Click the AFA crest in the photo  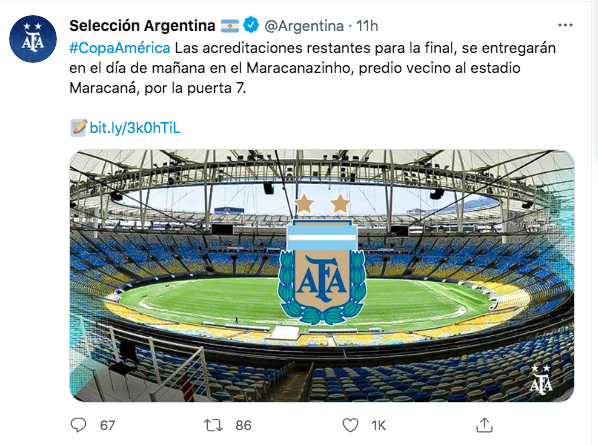tap(322, 259)
